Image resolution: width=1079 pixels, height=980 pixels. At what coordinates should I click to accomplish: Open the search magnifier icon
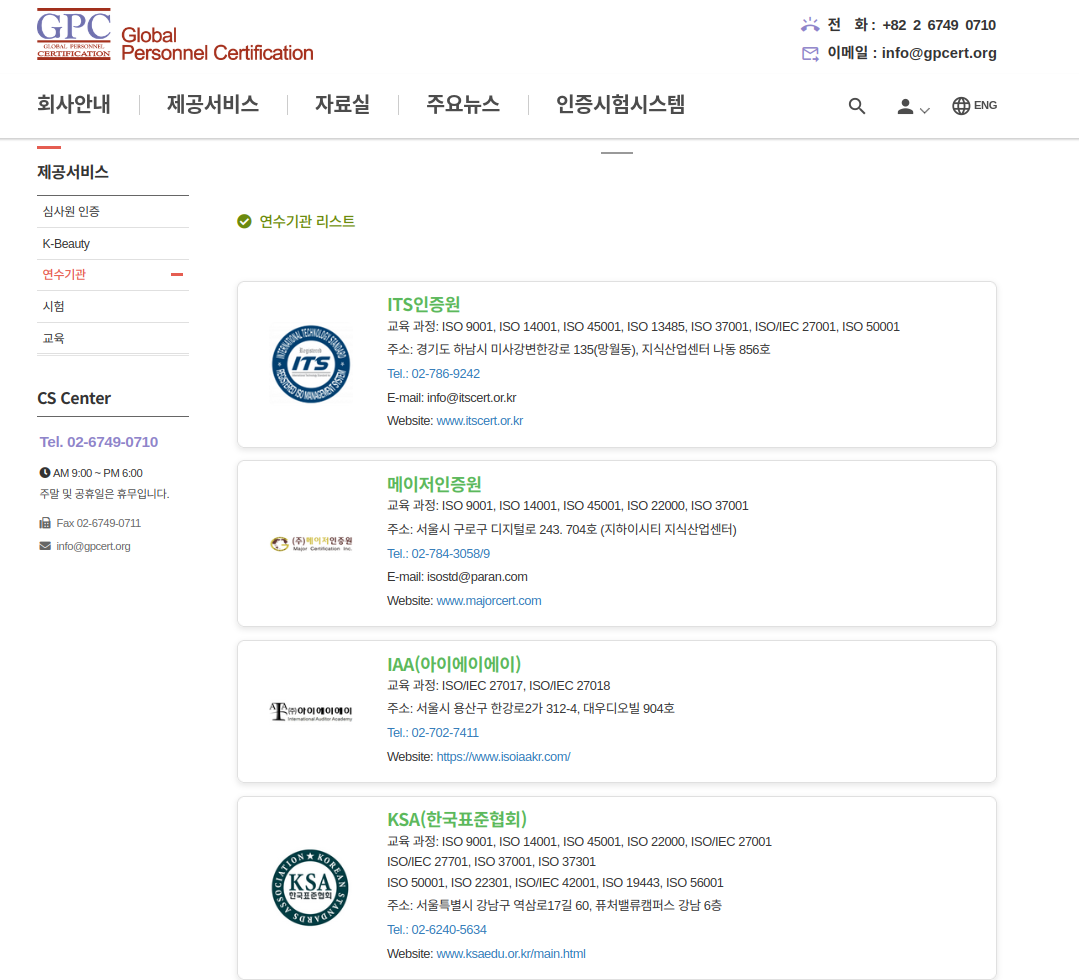coord(856,106)
